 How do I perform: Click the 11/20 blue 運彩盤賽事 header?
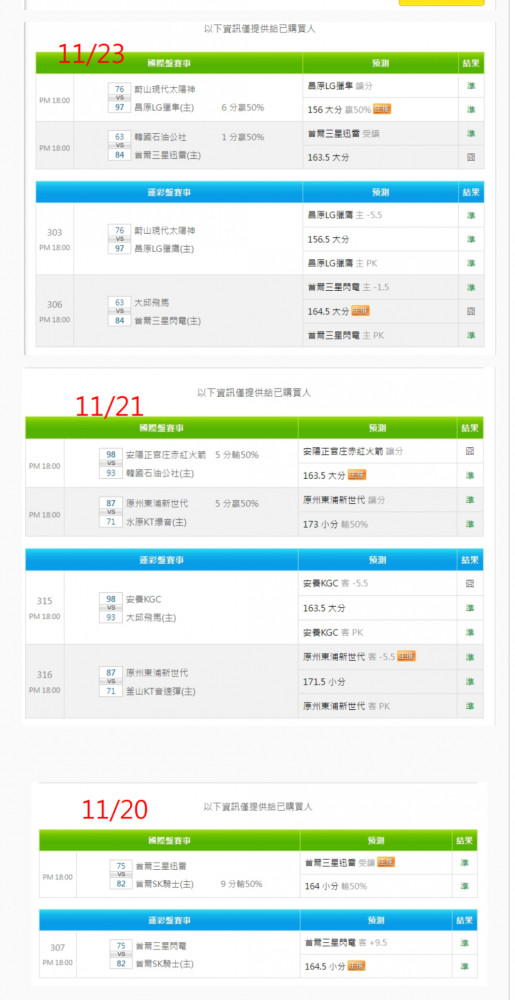[x=169, y=921]
